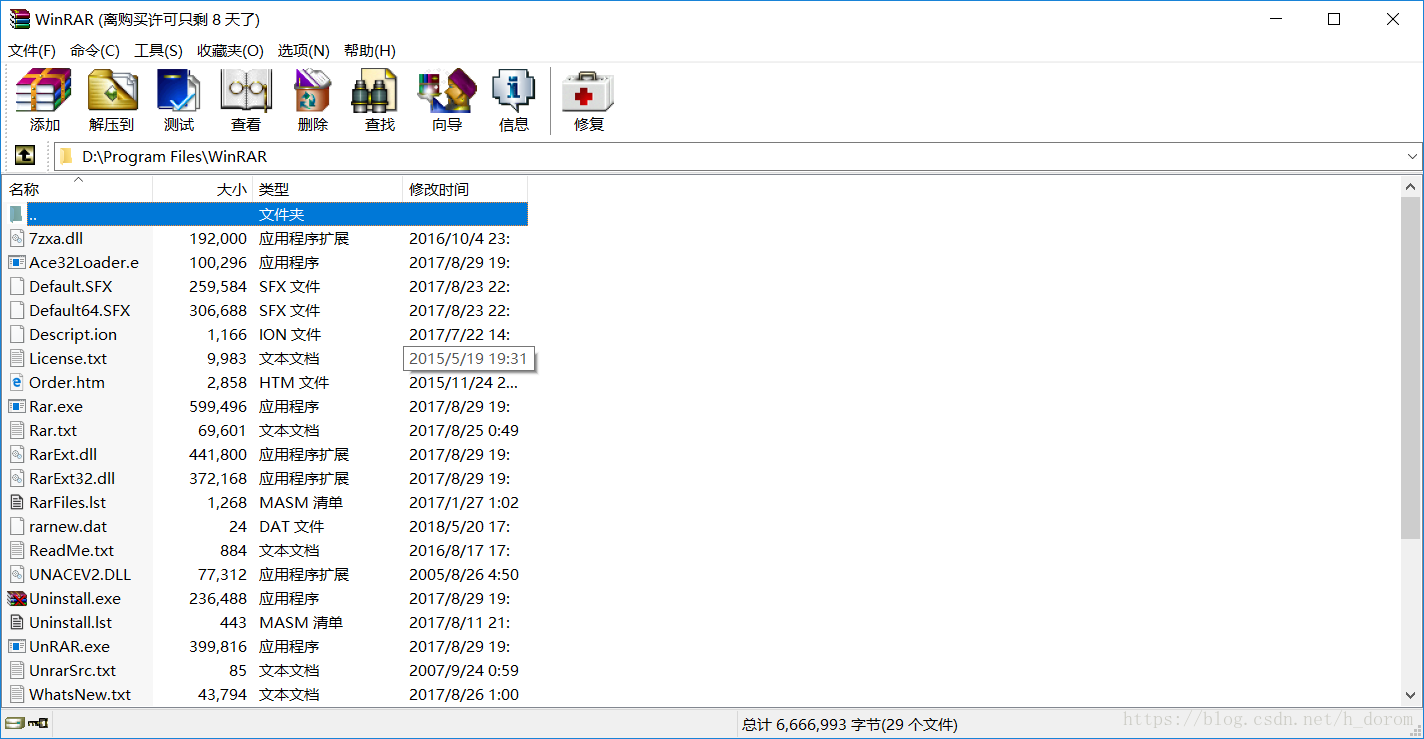1424x739 pixels.
Task: Go up one folder level icon
Action: 24,156
